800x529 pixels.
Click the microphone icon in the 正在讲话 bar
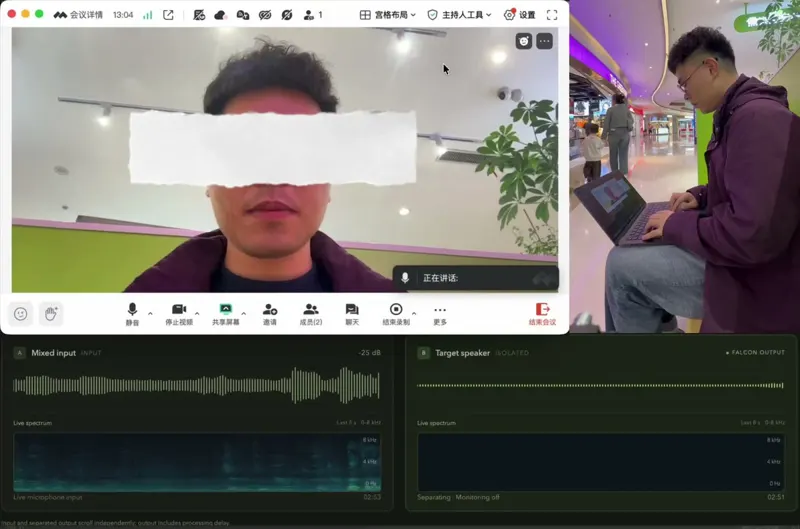(405, 278)
